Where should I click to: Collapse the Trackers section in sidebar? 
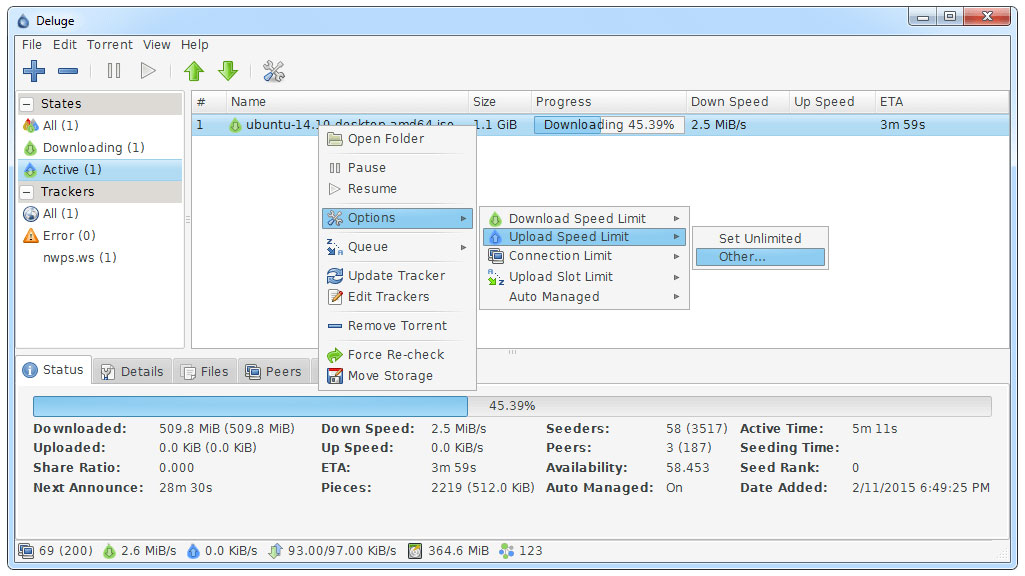click(x=27, y=192)
